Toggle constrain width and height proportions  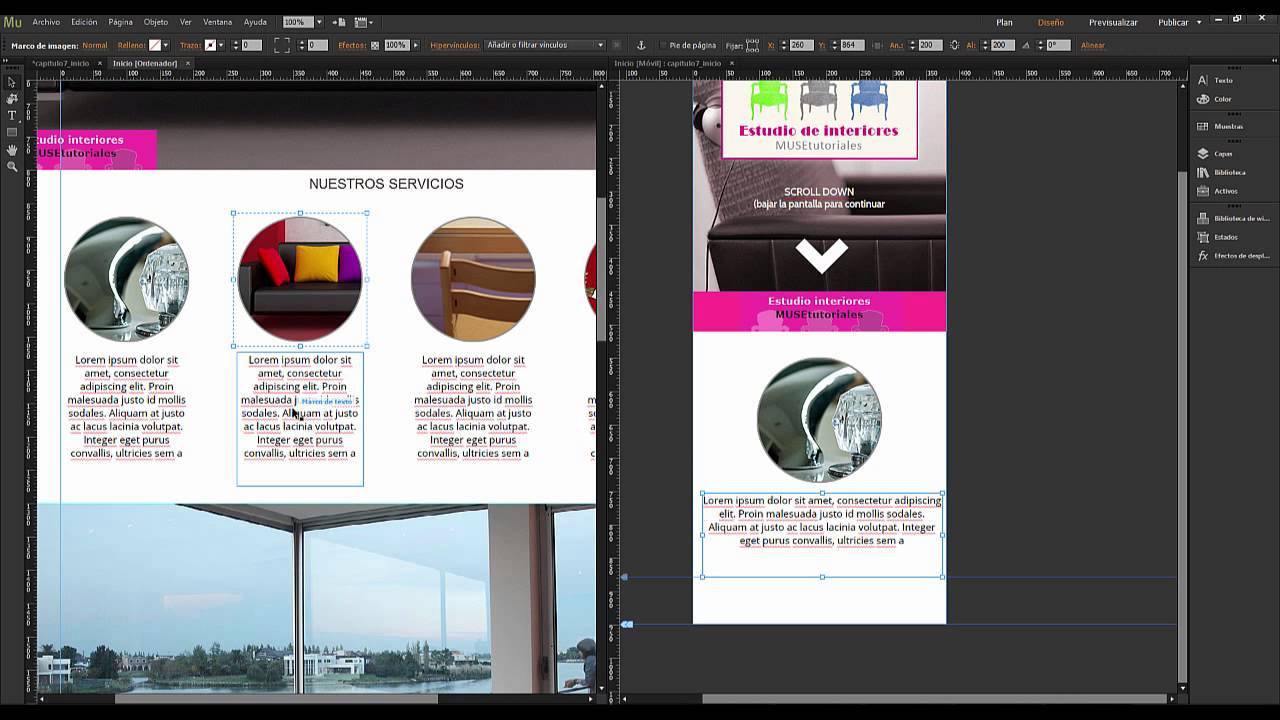click(x=954, y=45)
